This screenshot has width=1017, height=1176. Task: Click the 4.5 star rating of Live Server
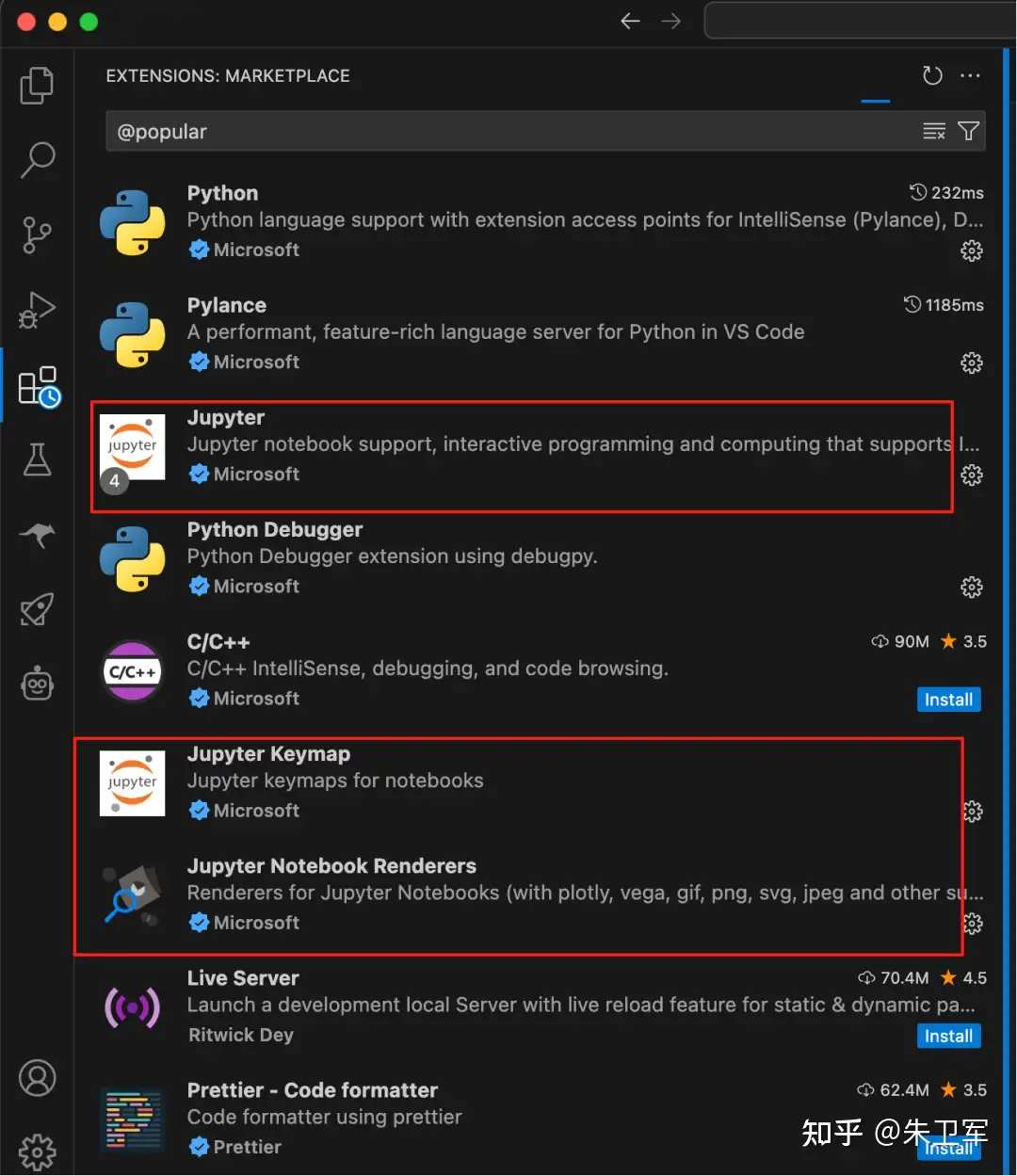tap(964, 977)
